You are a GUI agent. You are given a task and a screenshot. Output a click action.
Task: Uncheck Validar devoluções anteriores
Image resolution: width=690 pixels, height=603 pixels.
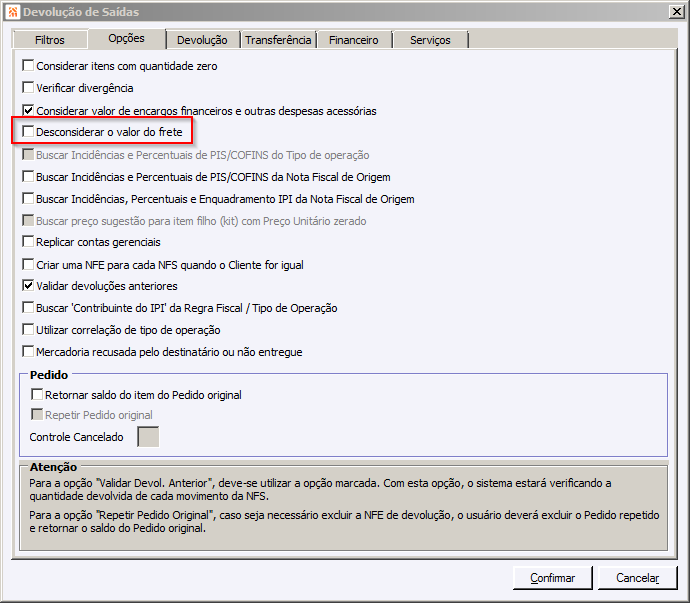click(x=28, y=286)
